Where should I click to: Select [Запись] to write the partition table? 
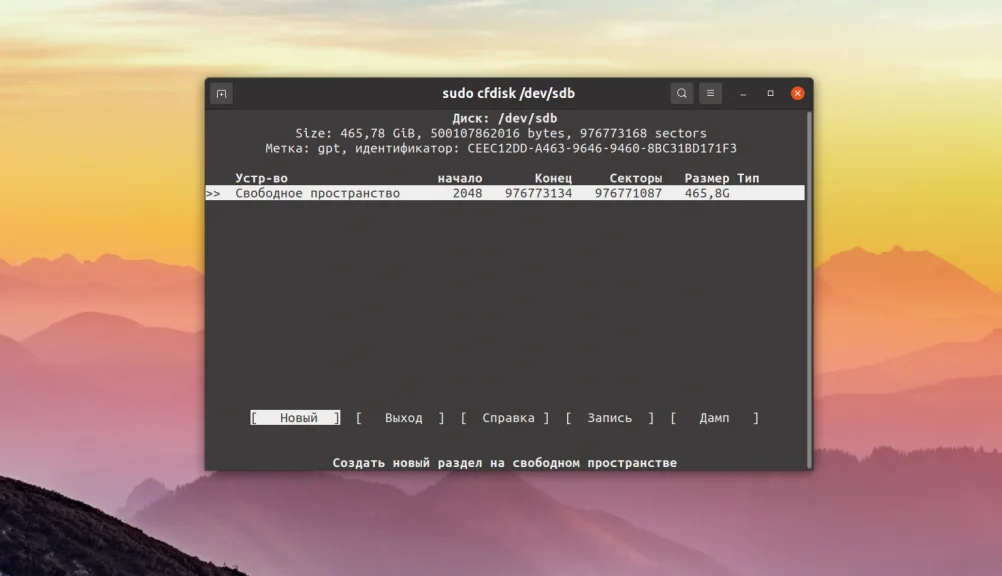point(608,417)
